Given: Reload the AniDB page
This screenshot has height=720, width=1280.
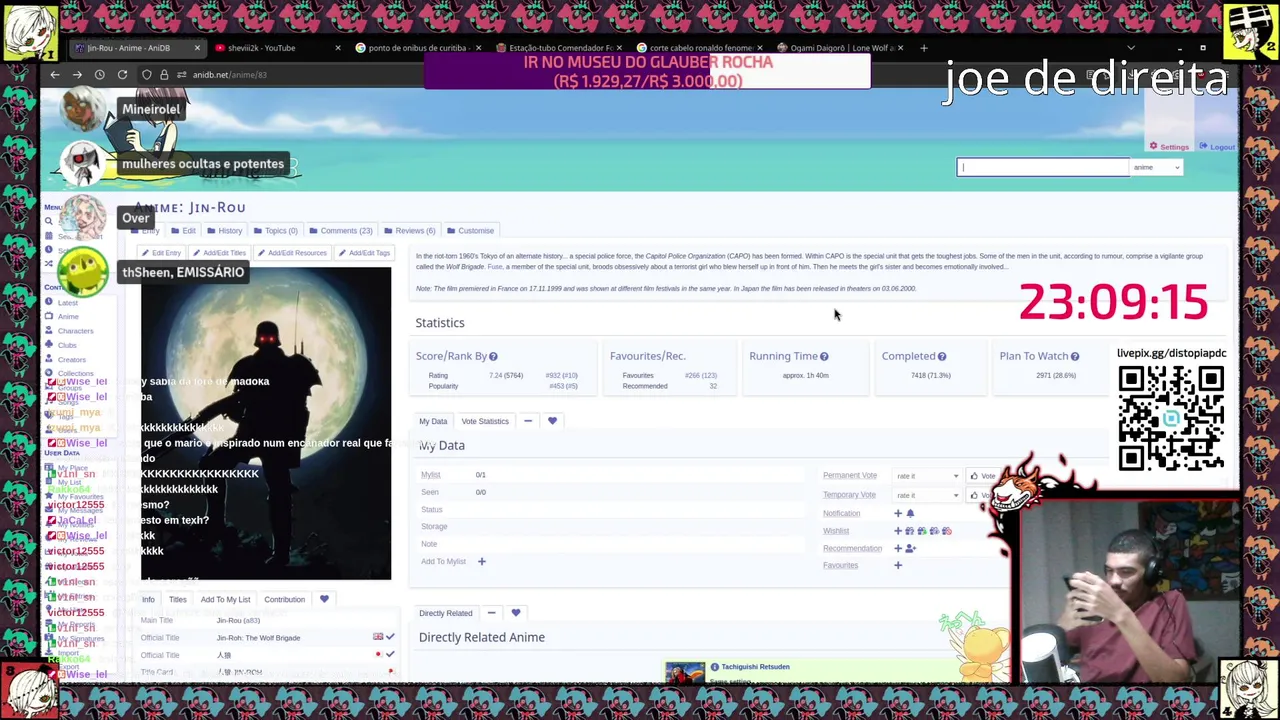Looking at the screenshot, I should click(x=122, y=75).
